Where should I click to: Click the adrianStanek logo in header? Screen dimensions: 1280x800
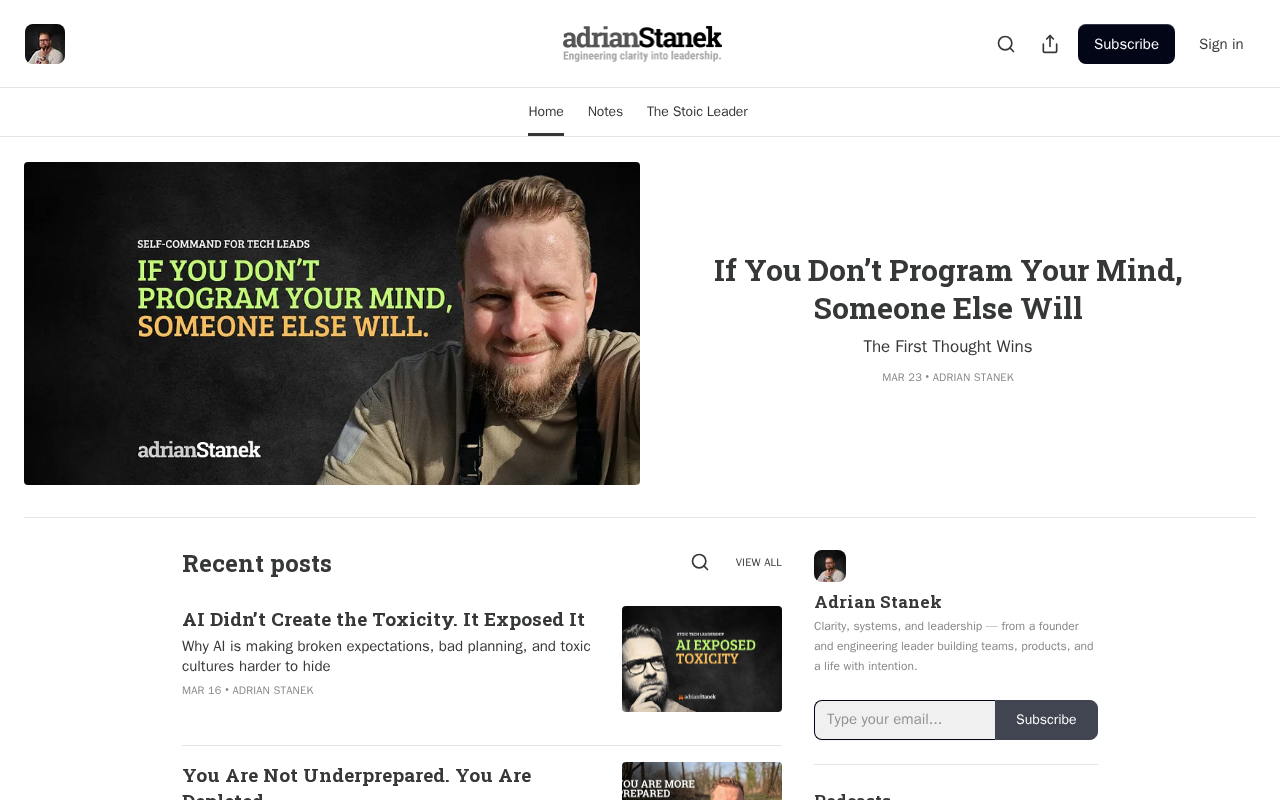642,44
